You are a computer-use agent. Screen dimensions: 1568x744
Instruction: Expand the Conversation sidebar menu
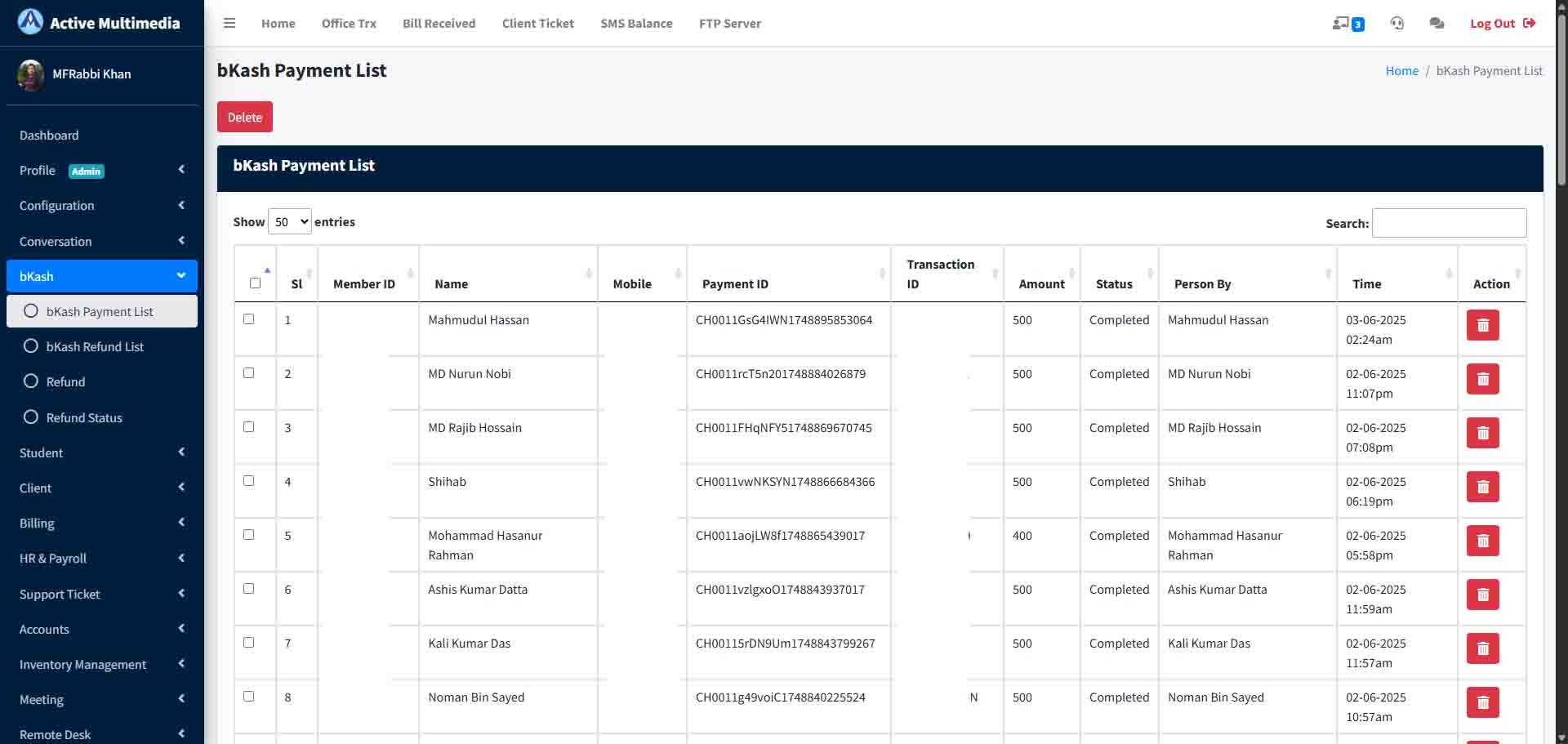pos(102,242)
